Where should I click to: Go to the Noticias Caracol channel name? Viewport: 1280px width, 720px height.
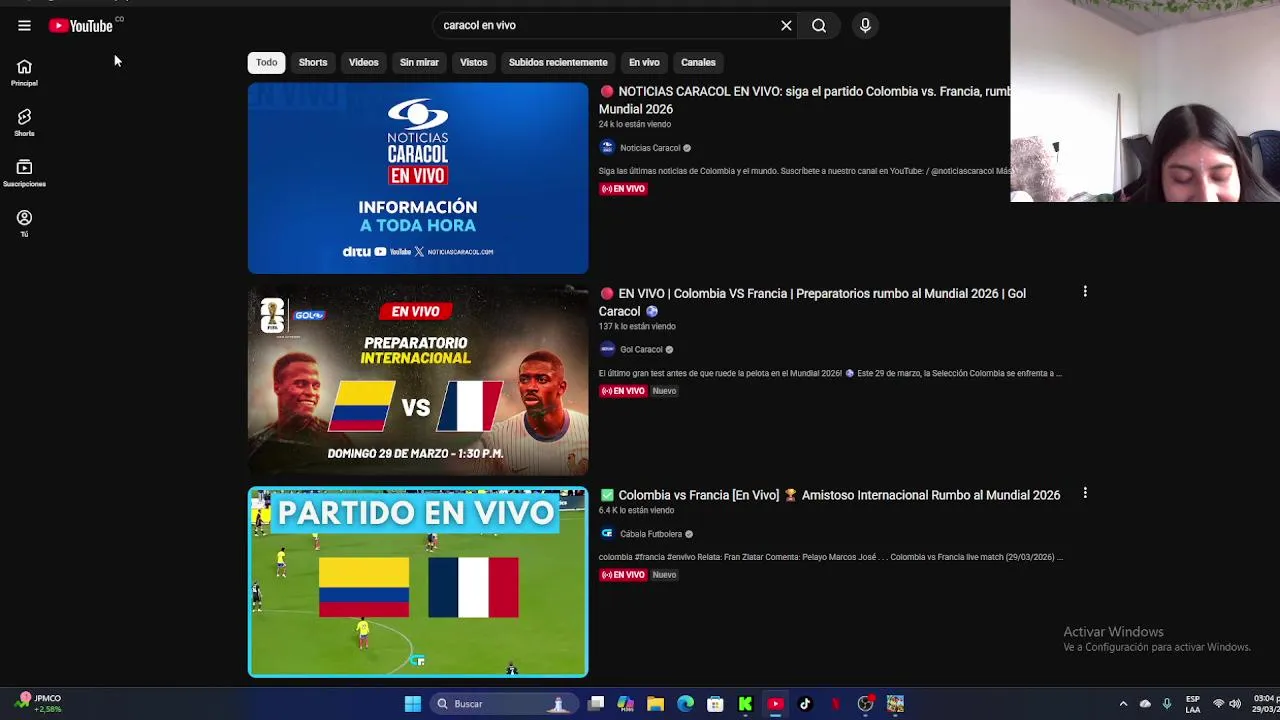pyautogui.click(x=650, y=148)
